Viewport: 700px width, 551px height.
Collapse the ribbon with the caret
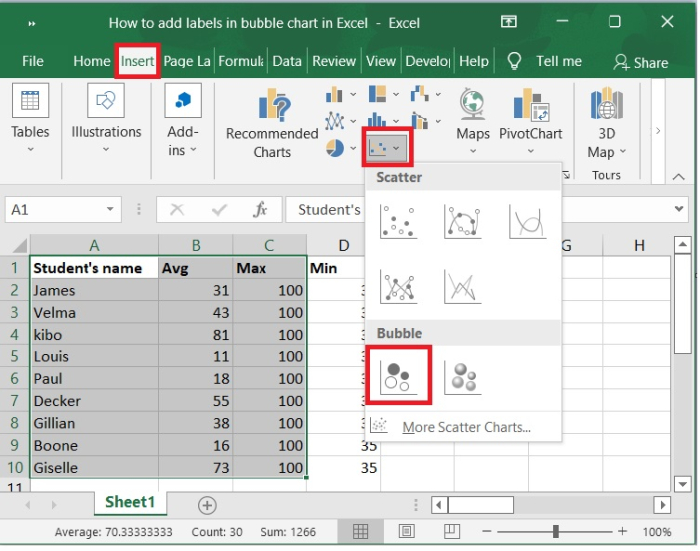click(679, 177)
